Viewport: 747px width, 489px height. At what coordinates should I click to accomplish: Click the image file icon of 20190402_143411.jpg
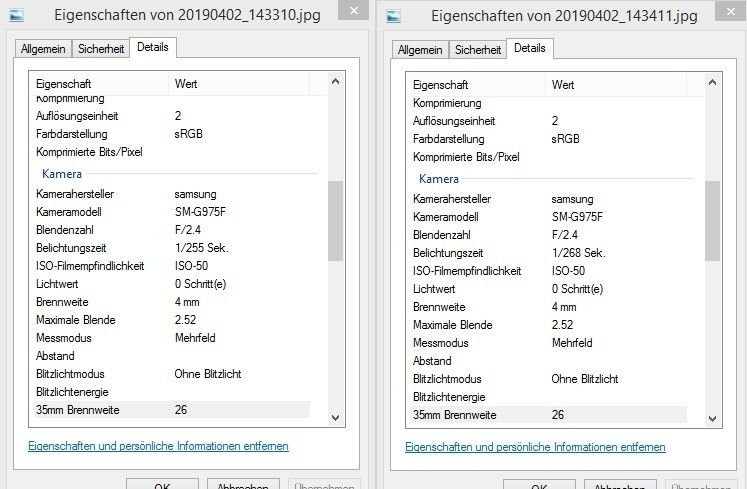393,16
